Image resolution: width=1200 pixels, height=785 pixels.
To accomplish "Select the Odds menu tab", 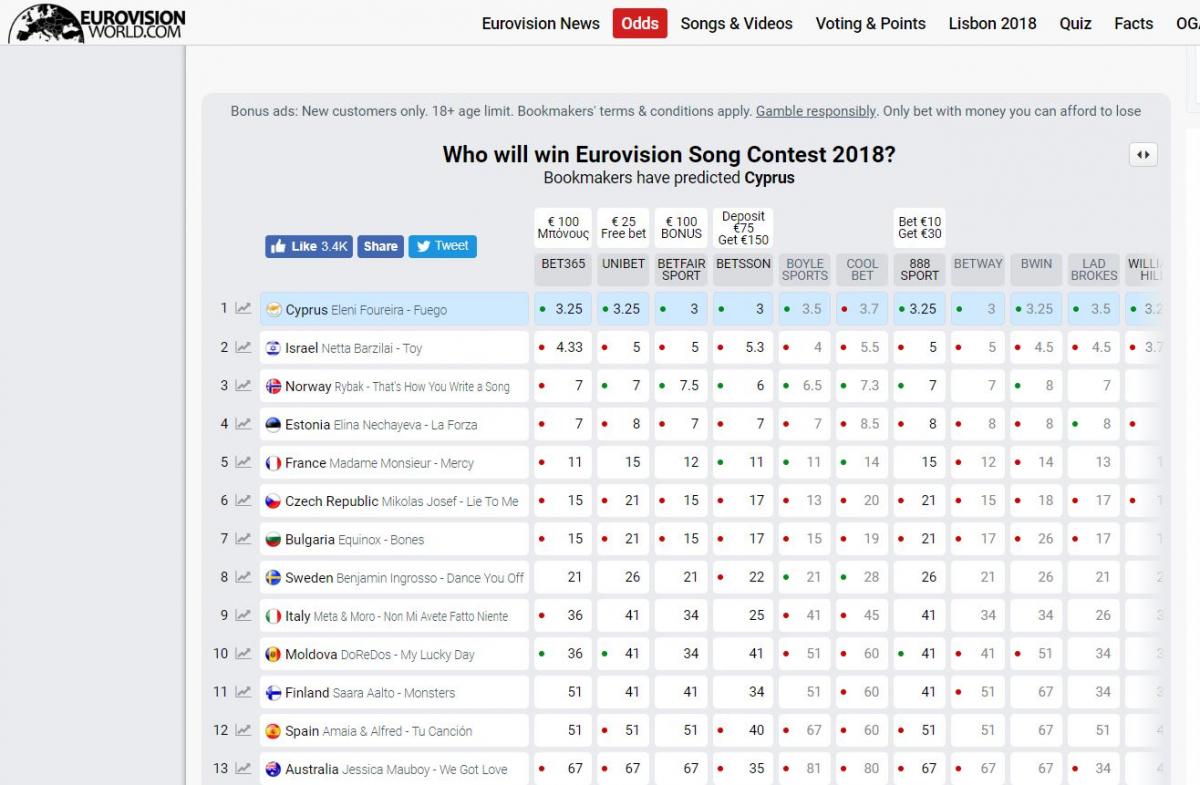I will (x=640, y=23).
